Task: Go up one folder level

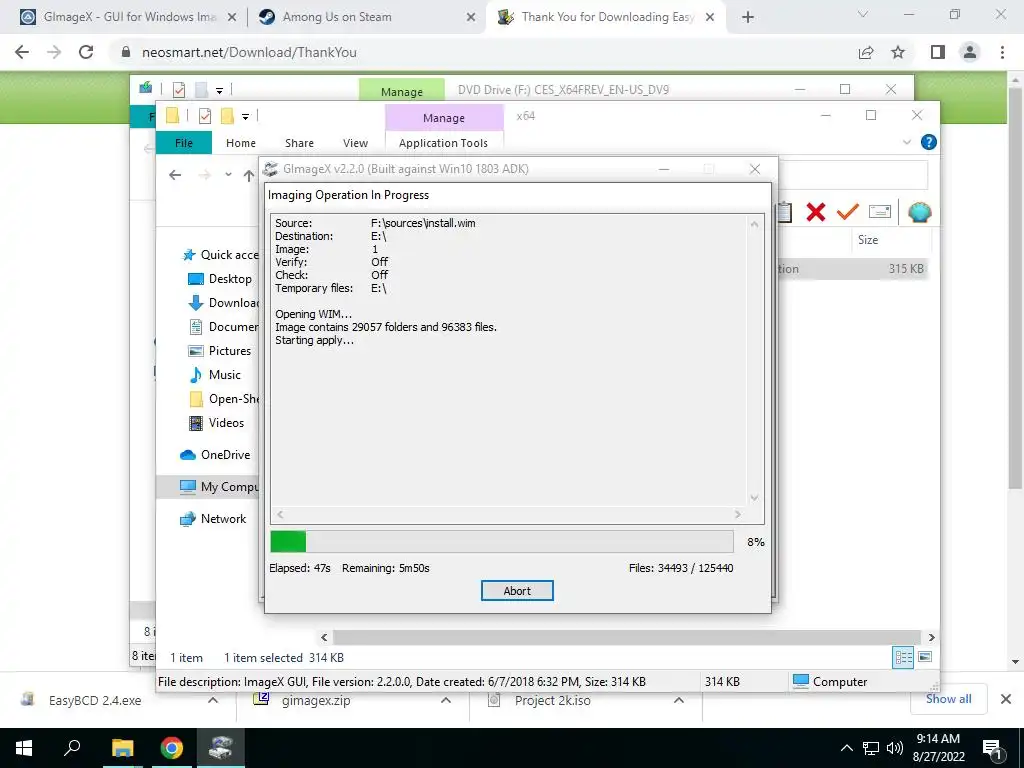Action: click(x=248, y=175)
